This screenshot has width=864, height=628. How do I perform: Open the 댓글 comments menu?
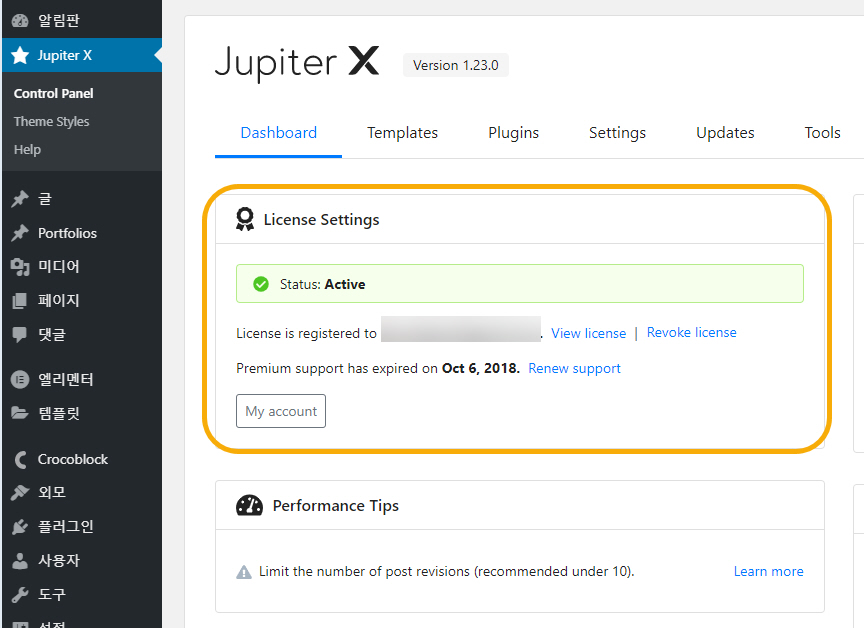(82, 334)
